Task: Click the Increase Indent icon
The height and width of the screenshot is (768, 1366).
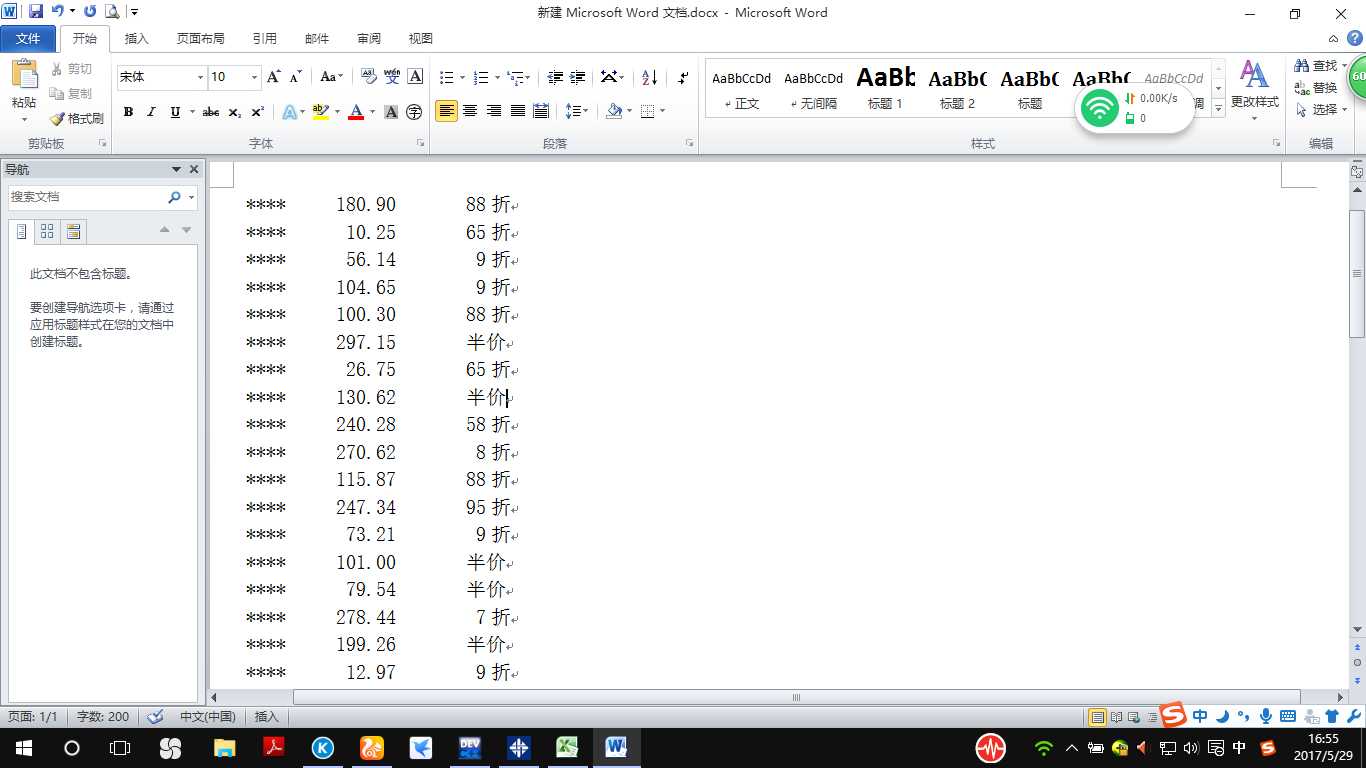Action: [577, 77]
